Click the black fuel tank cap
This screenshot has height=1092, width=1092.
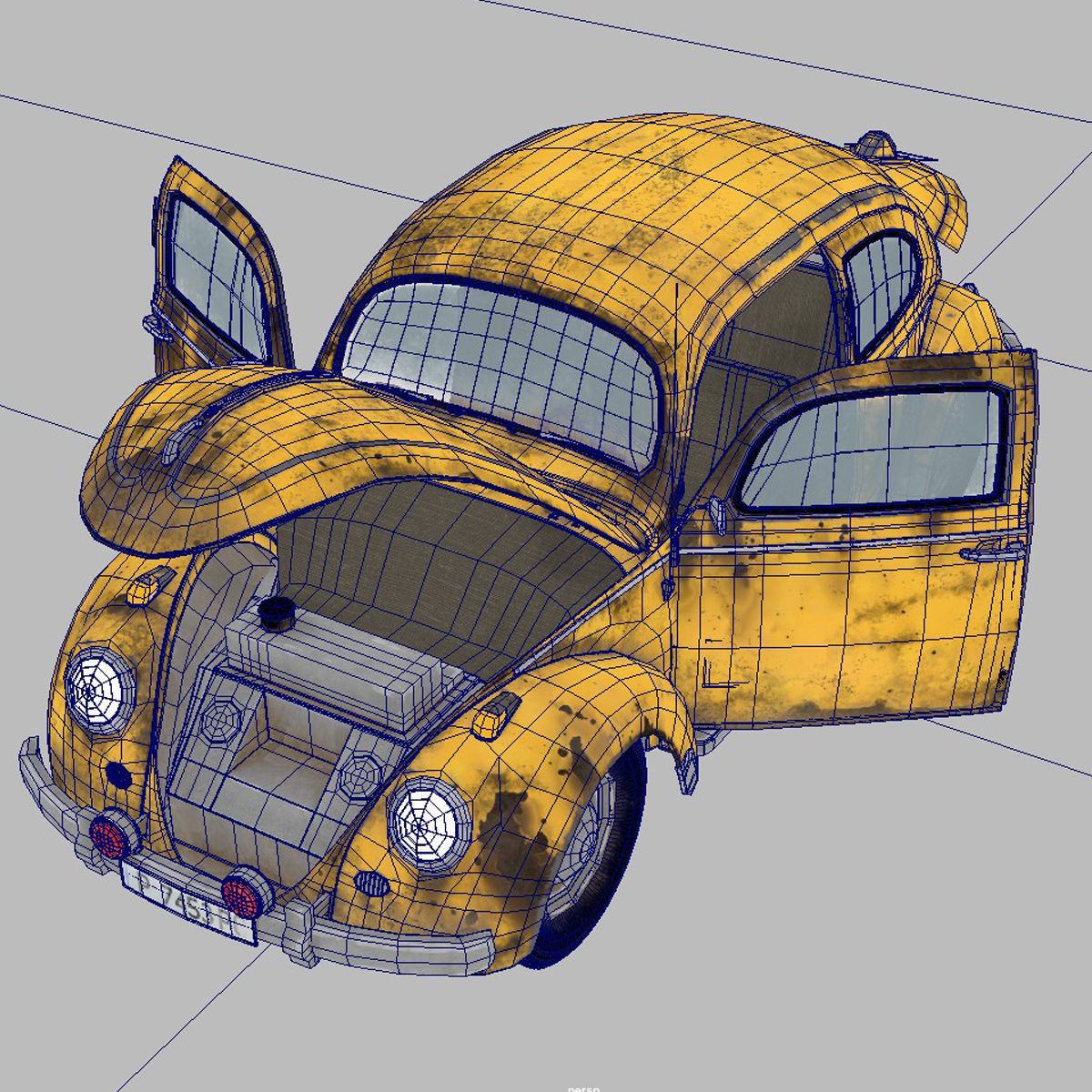[x=275, y=612]
